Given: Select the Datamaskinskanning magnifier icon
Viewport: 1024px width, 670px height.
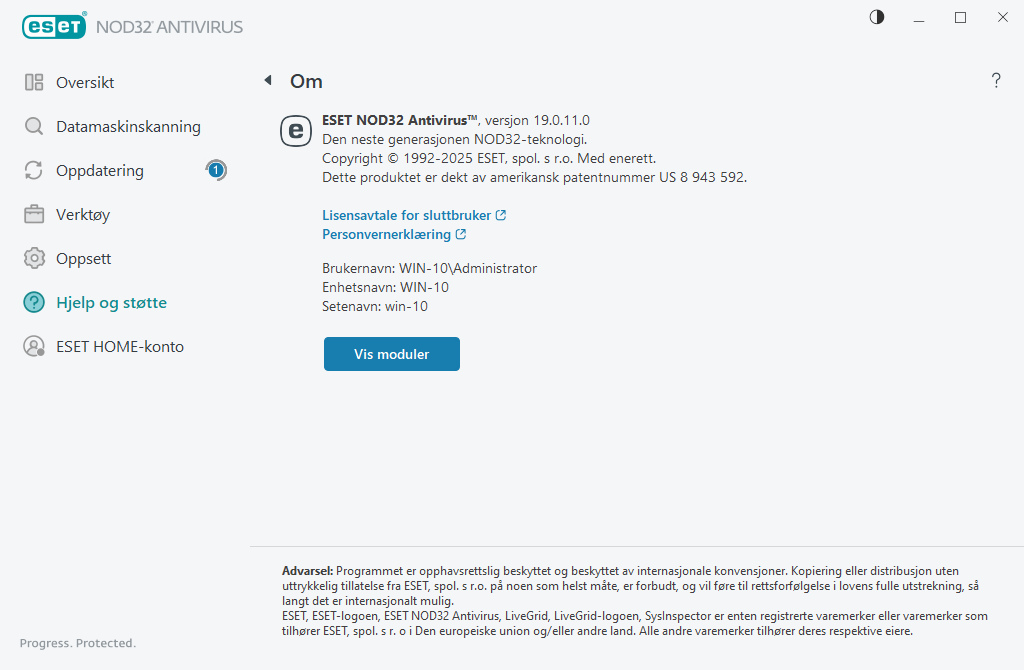Looking at the screenshot, I should pyautogui.click(x=33, y=126).
